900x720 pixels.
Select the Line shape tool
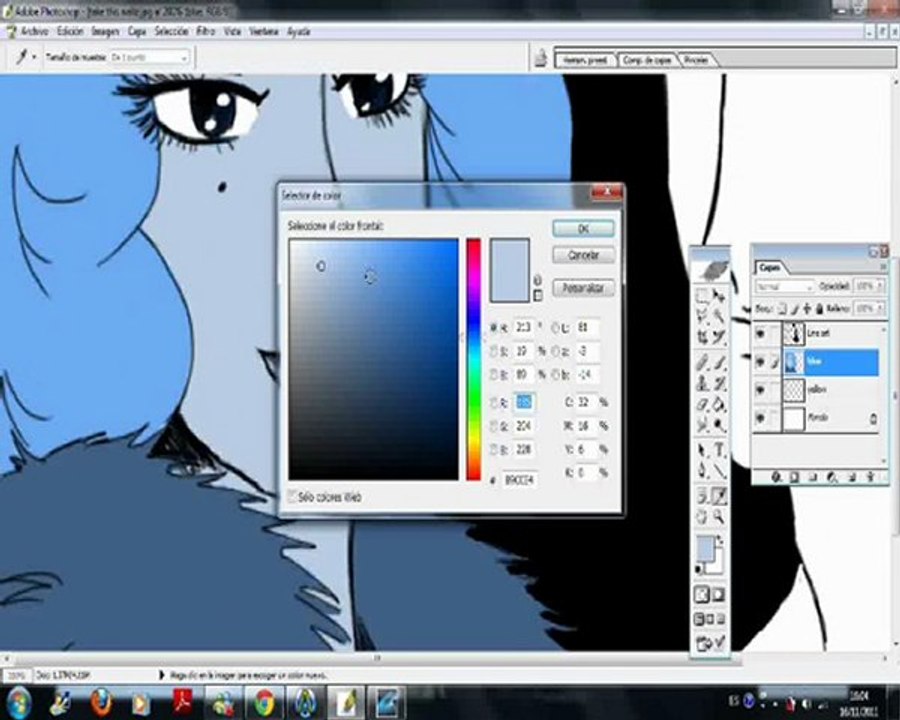click(719, 471)
